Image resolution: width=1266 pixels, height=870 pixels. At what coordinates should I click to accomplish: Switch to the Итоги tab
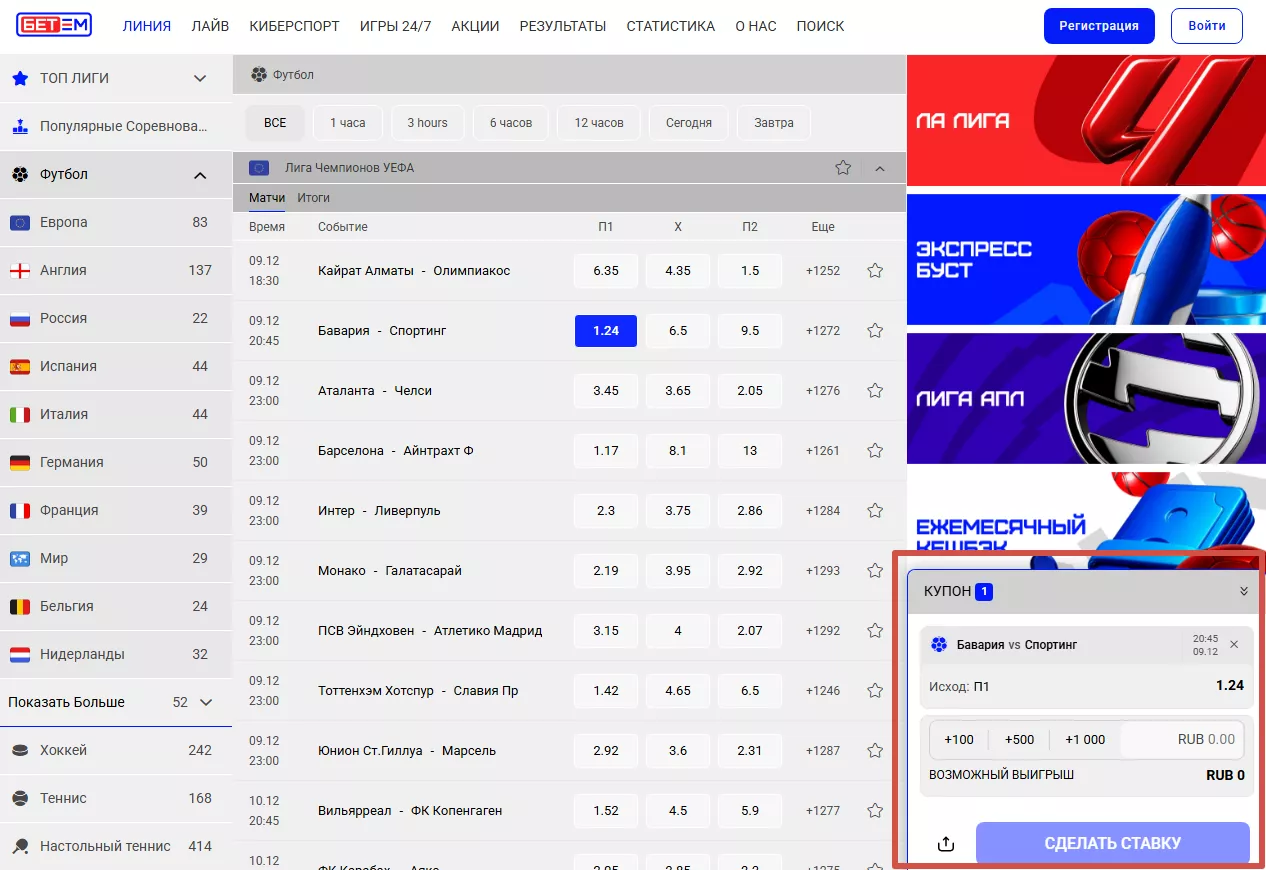[313, 198]
